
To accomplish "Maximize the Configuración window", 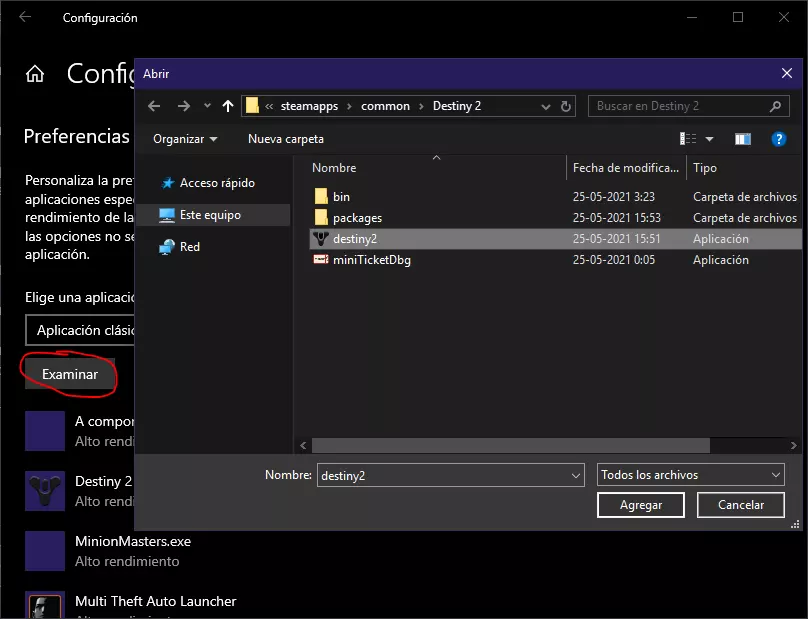I will (738, 18).
